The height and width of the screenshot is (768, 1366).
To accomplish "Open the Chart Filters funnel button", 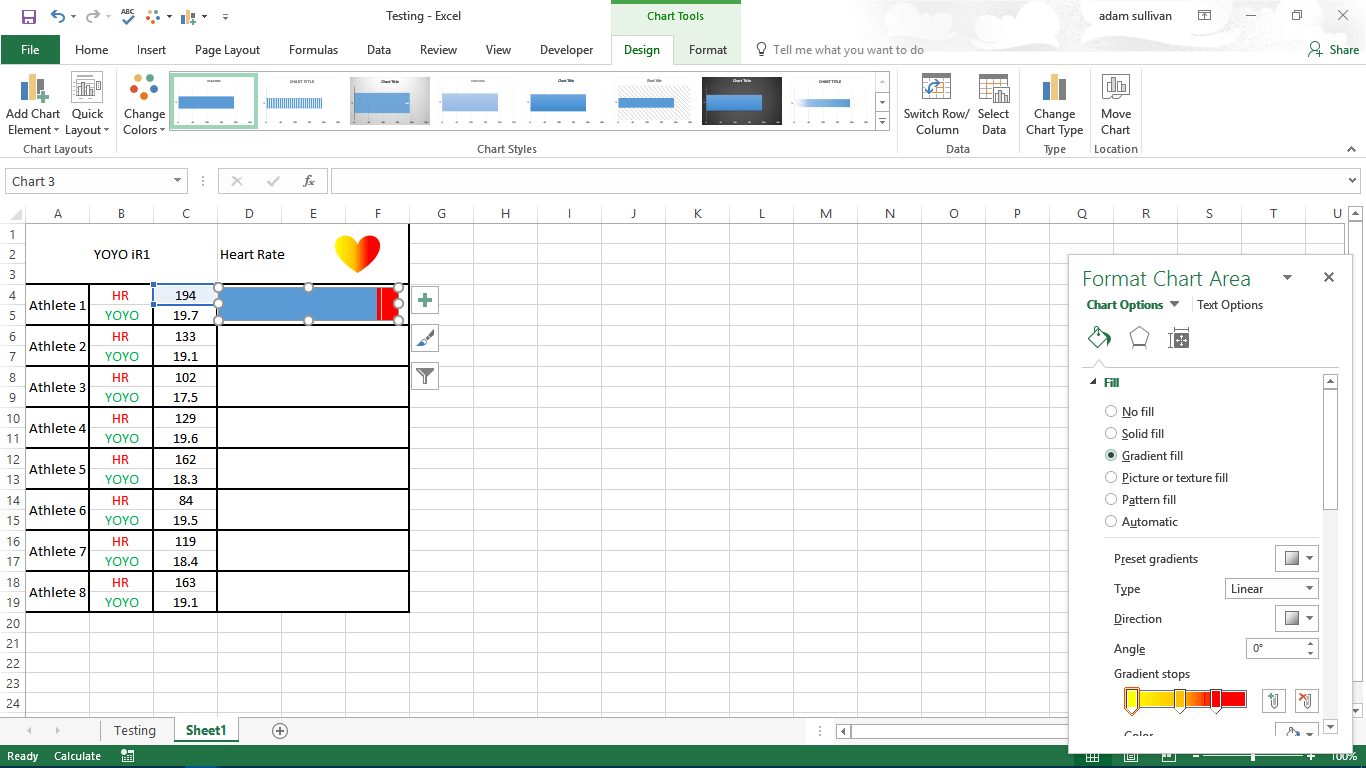I will [x=425, y=376].
